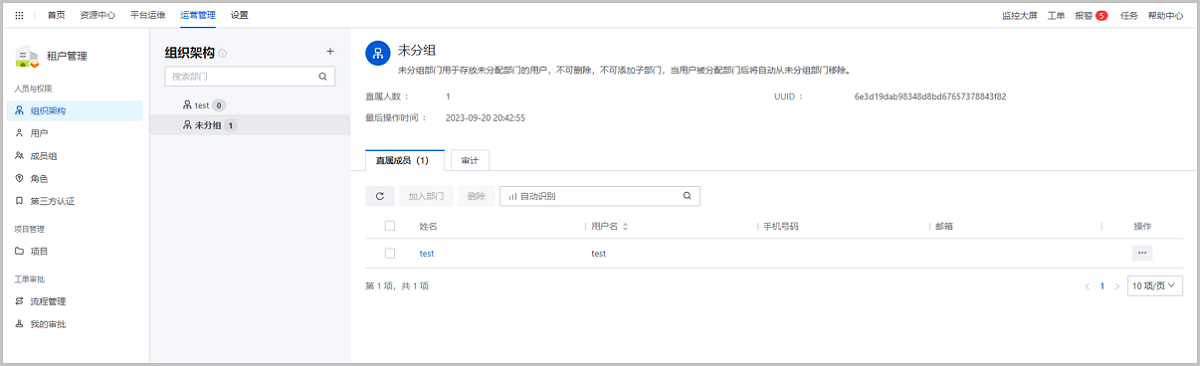Viewport: 1200px width, 366px height.
Task: Add a new department with plus icon
Action: click(331, 52)
